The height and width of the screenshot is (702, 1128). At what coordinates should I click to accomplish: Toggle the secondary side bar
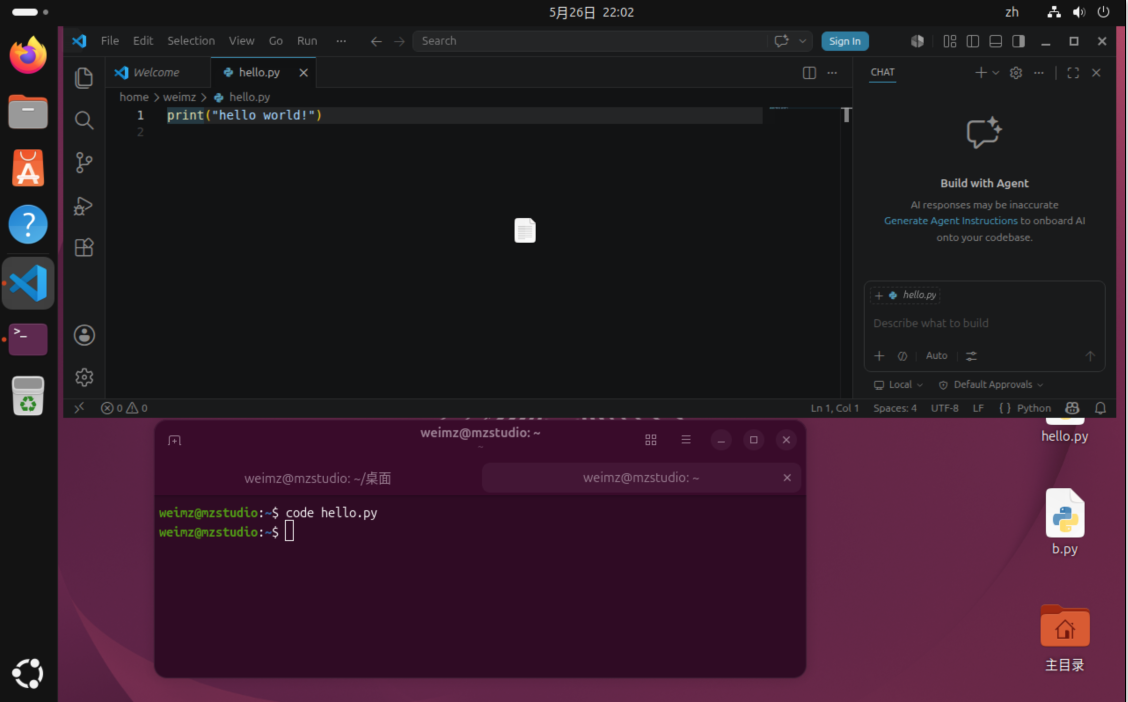coord(1019,41)
